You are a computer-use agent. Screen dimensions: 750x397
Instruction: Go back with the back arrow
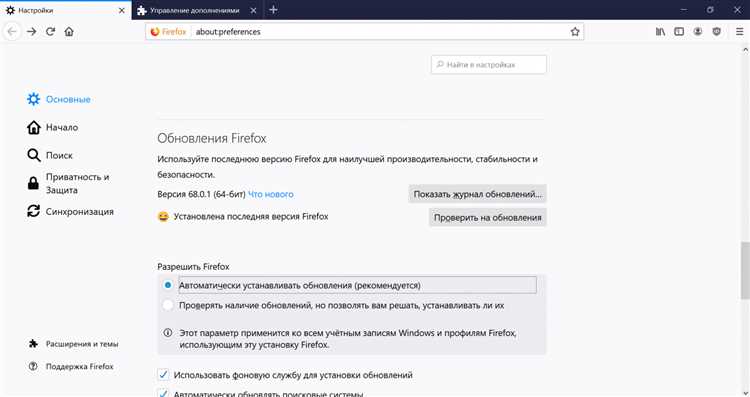pos(12,32)
